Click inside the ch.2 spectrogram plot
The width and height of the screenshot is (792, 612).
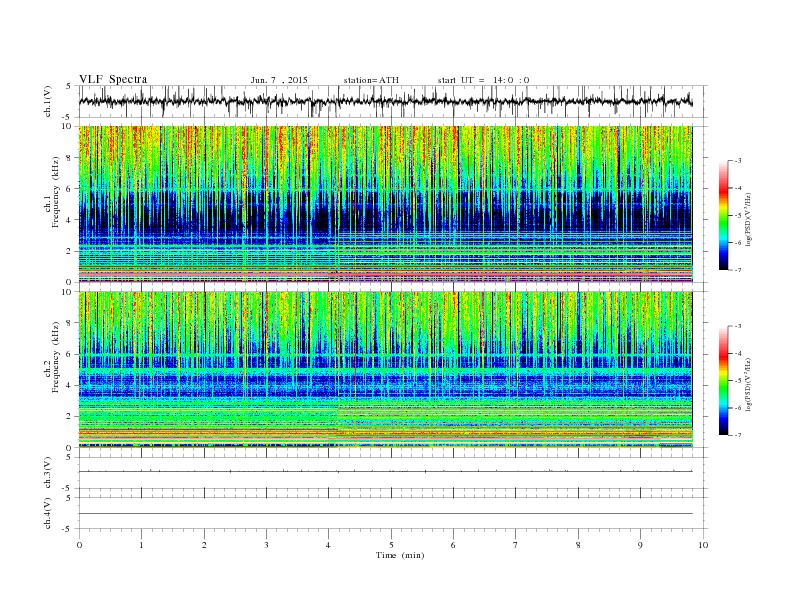point(386,370)
